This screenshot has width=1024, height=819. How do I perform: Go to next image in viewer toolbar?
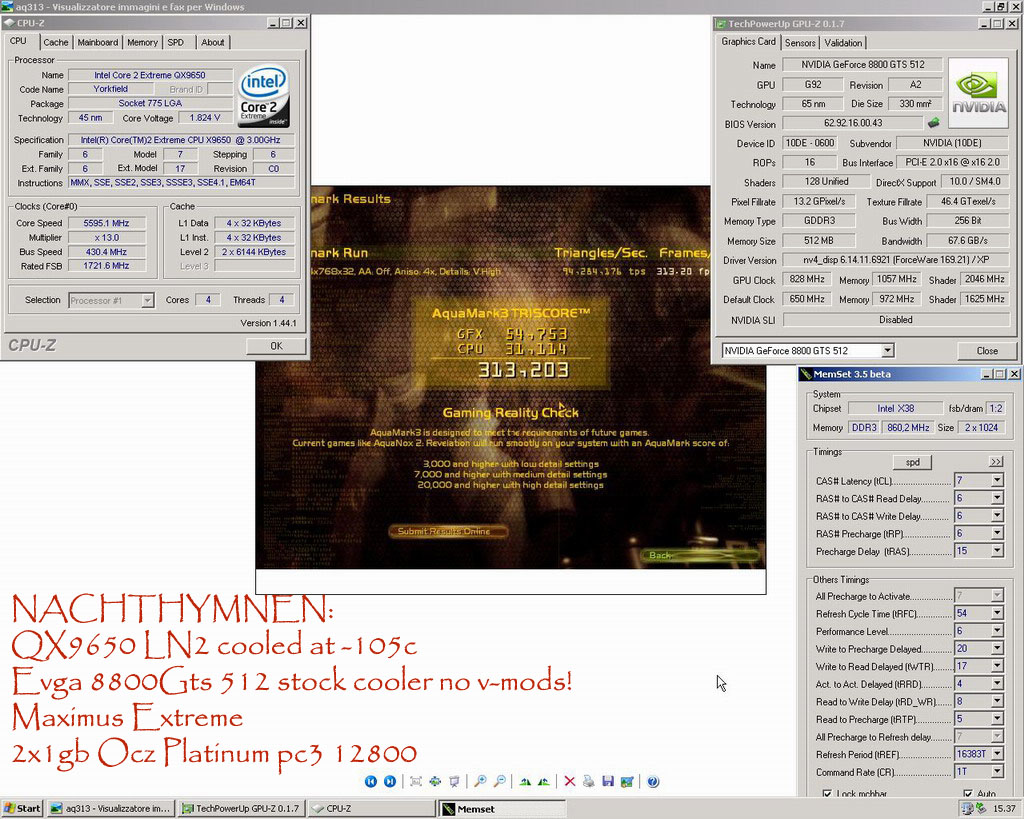390,782
